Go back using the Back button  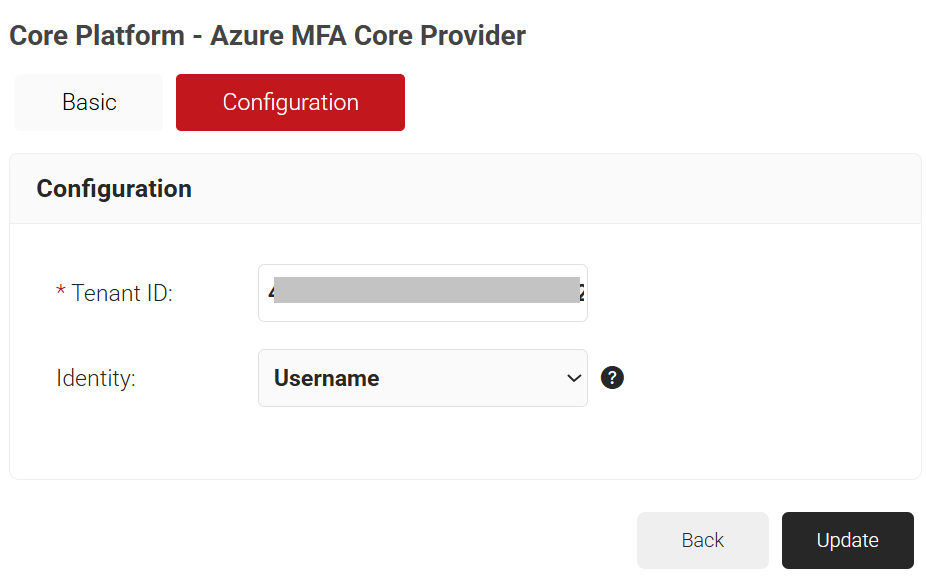[x=702, y=540]
